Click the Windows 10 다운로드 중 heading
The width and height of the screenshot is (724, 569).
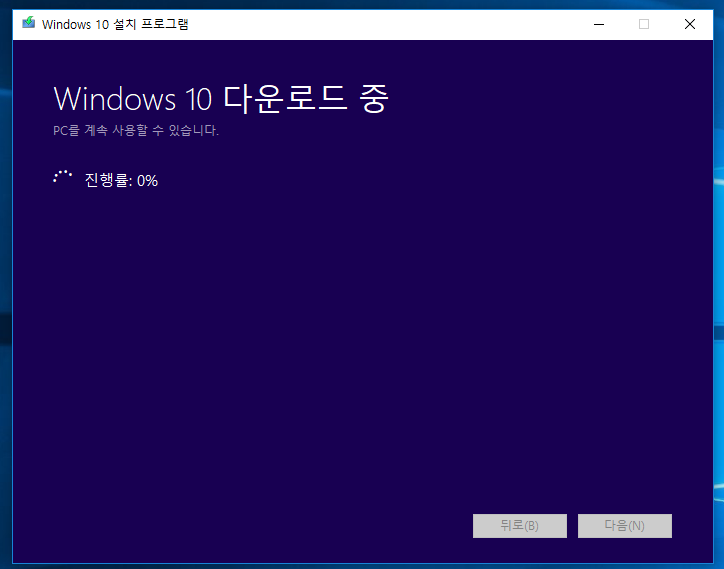[221, 98]
